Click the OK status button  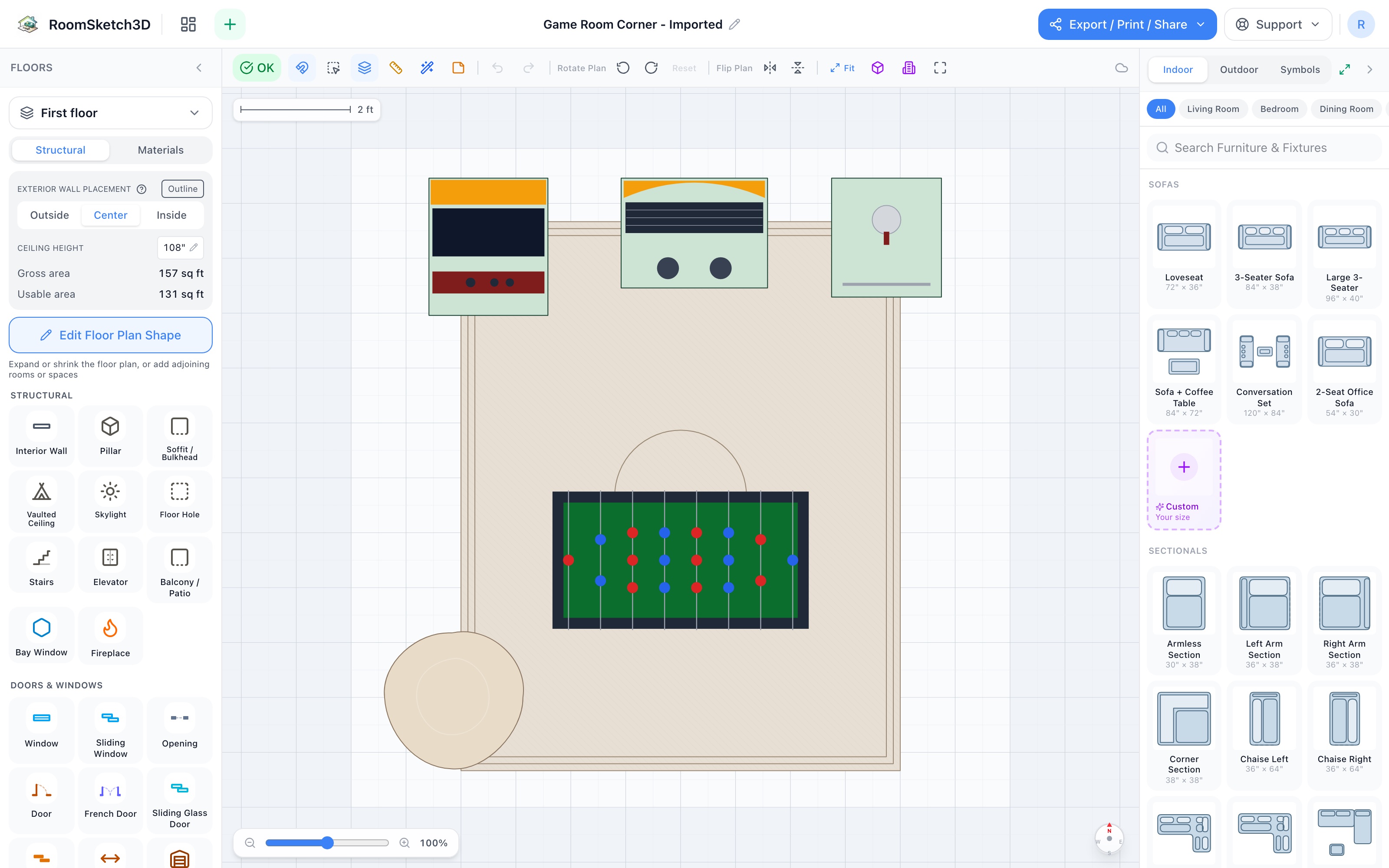[x=257, y=68]
